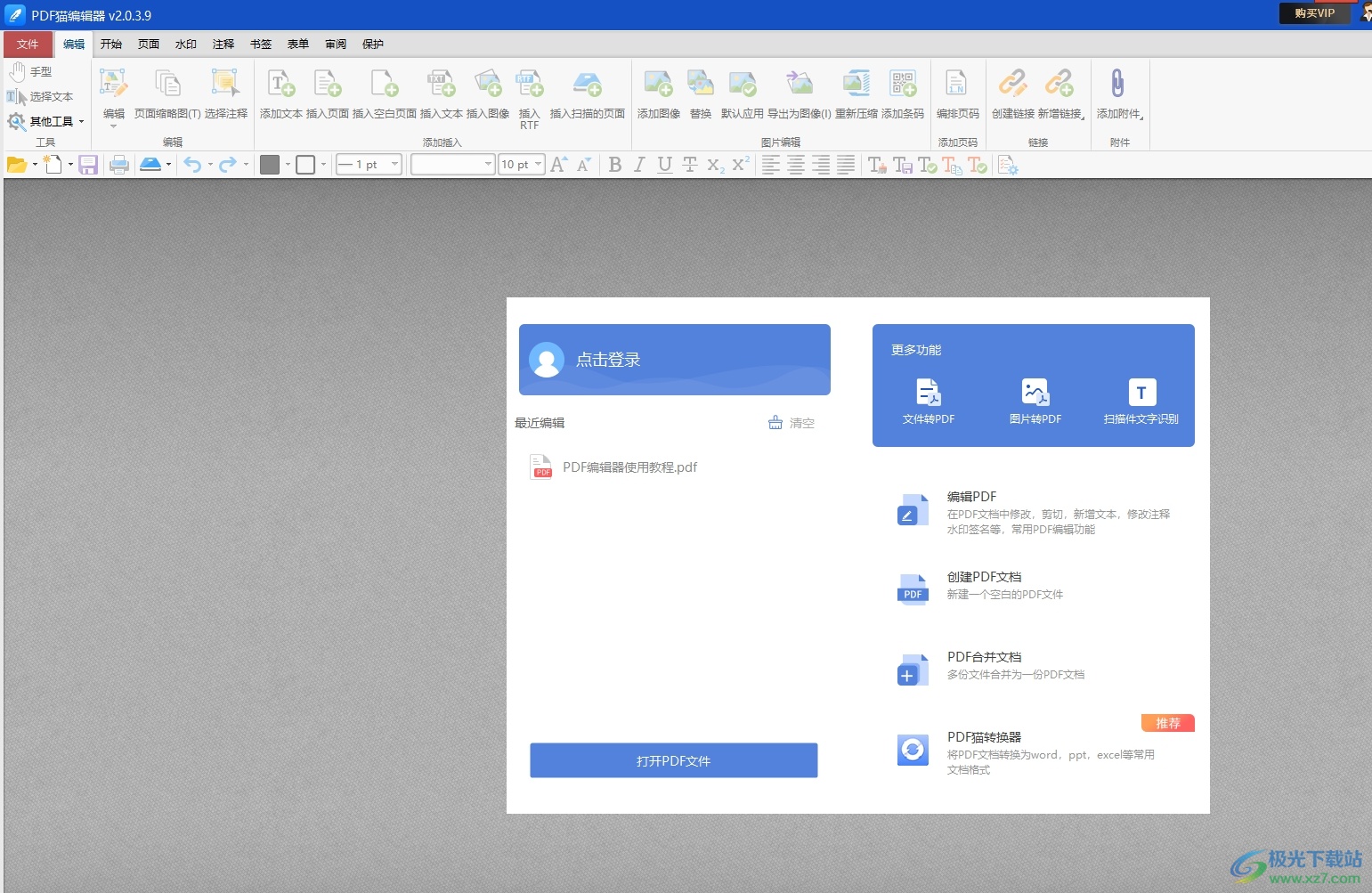Click the redo arrow
The image size is (1372, 893).
coord(228,165)
